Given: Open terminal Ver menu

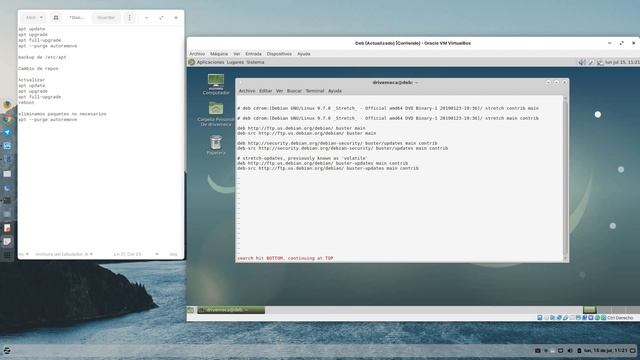Looking at the screenshot, I should point(279,91).
